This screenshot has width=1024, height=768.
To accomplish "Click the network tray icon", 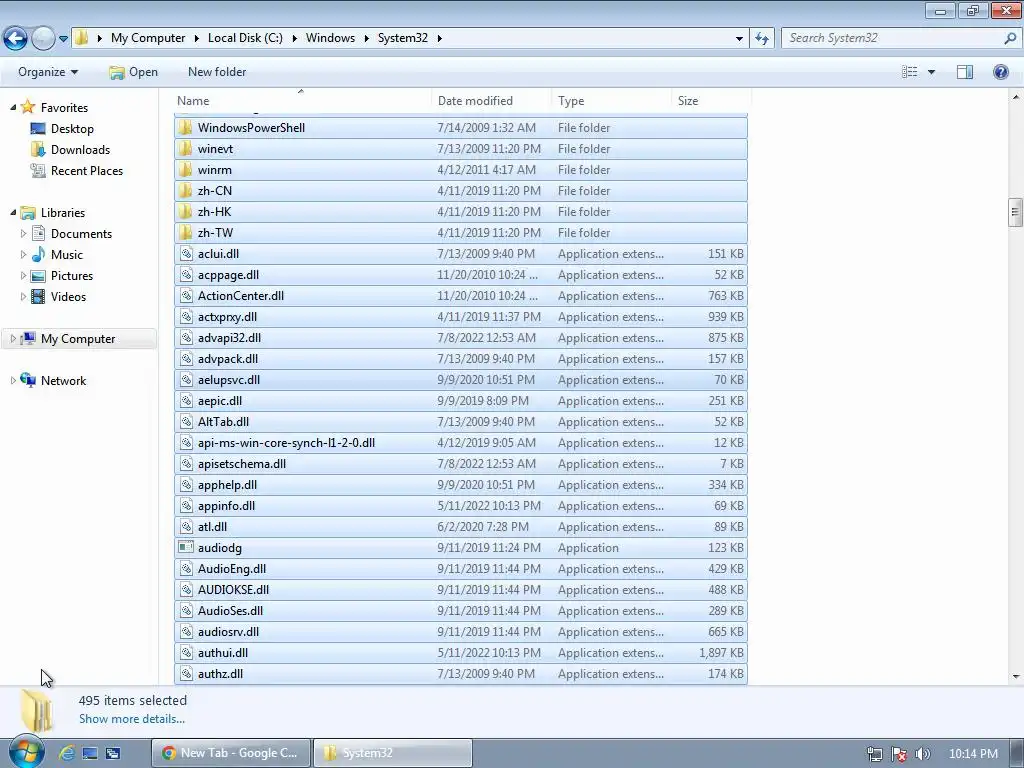I will coord(874,754).
